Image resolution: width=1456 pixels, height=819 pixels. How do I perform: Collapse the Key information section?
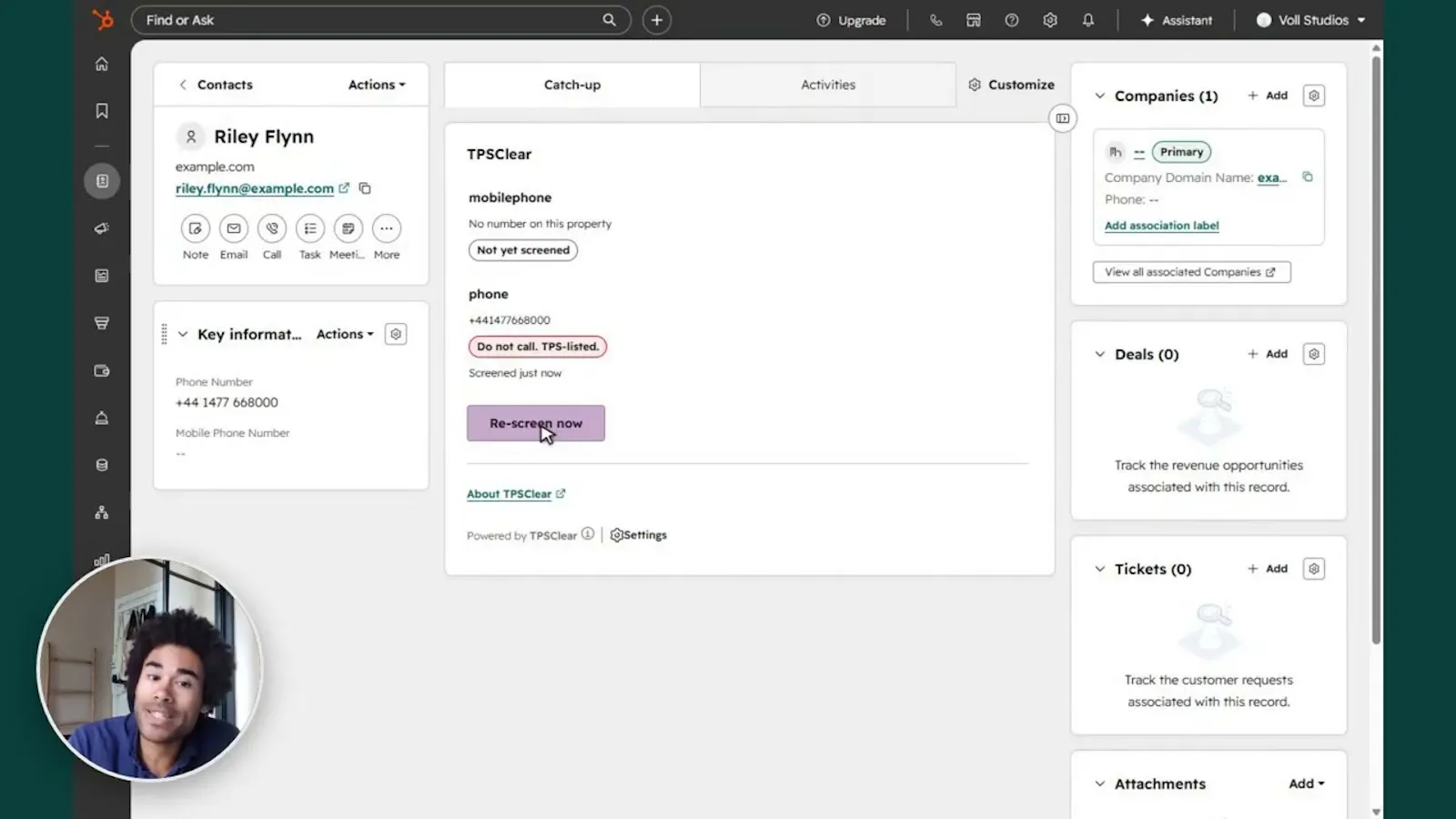[x=183, y=334]
